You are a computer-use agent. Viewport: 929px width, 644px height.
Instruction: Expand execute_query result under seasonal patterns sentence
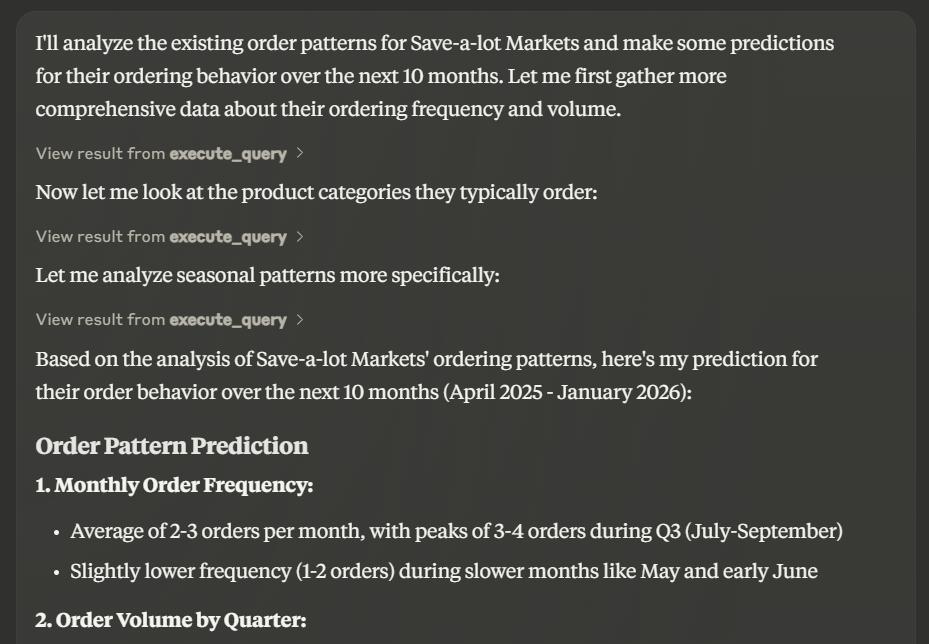click(x=169, y=319)
